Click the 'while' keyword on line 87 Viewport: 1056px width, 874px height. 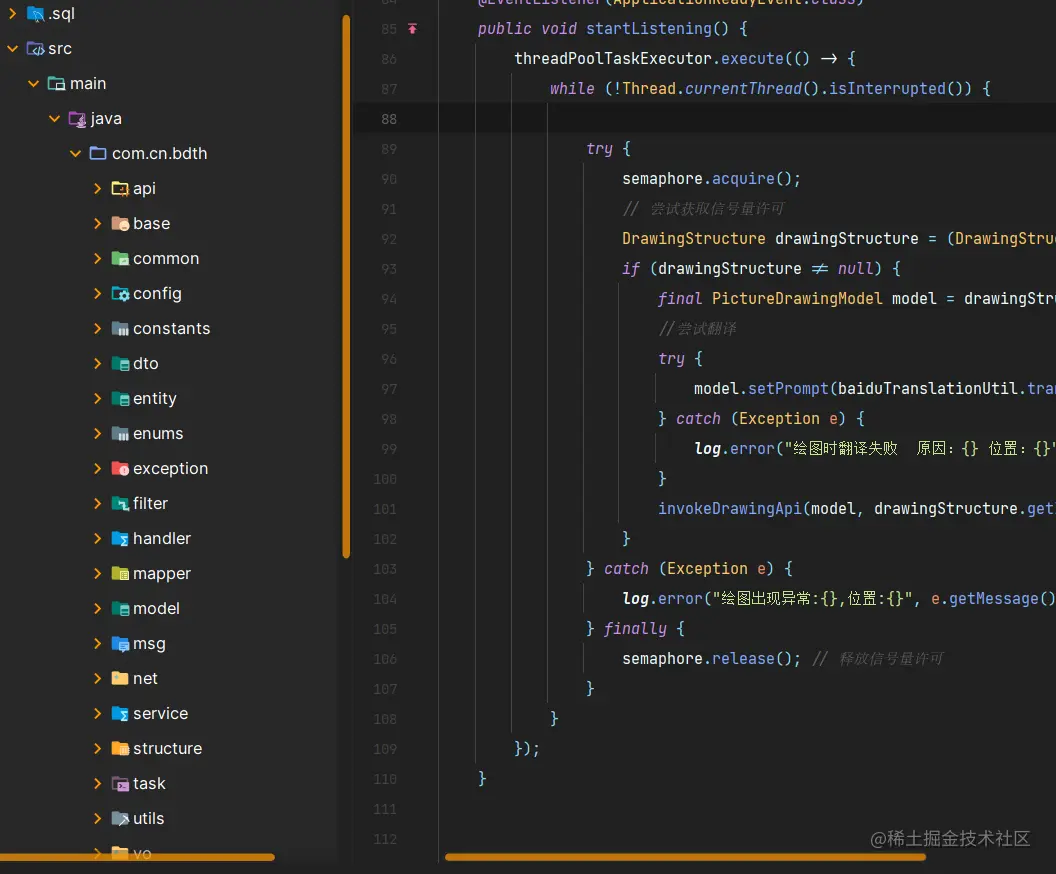point(572,88)
